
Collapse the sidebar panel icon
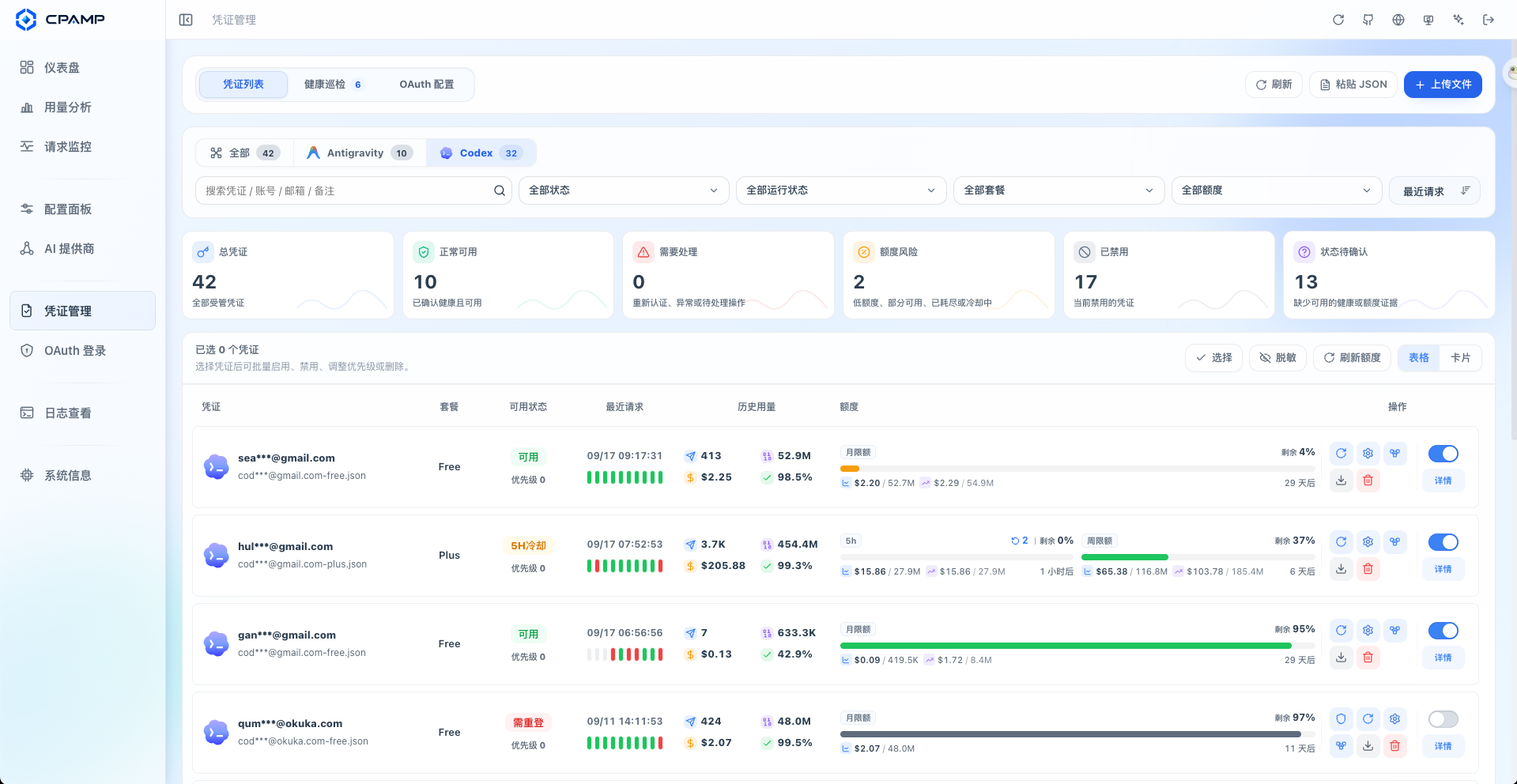click(x=186, y=20)
